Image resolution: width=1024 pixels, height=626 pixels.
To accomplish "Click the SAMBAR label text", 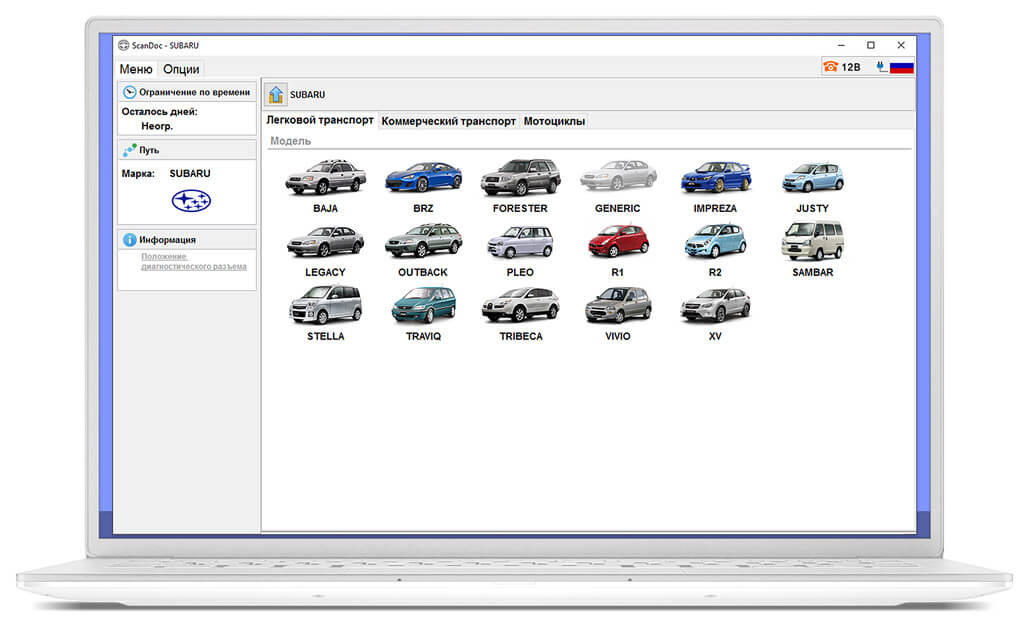I will (x=813, y=272).
